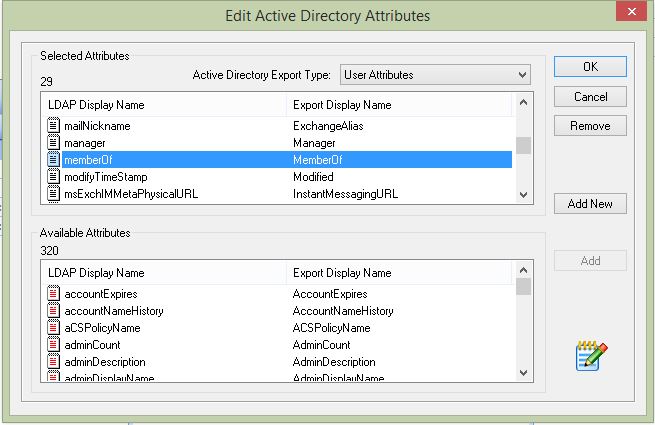Image resolution: width=655 pixels, height=425 pixels.
Task: Click the aCSPolicyName red attribute icon
Action: pos(53,328)
